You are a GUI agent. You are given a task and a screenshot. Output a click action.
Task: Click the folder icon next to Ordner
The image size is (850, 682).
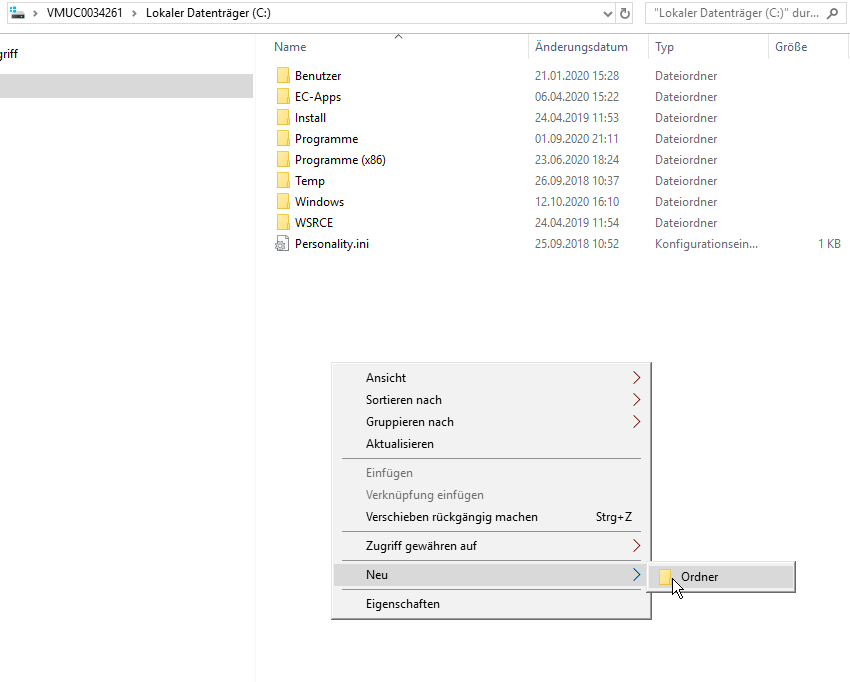tap(665, 577)
